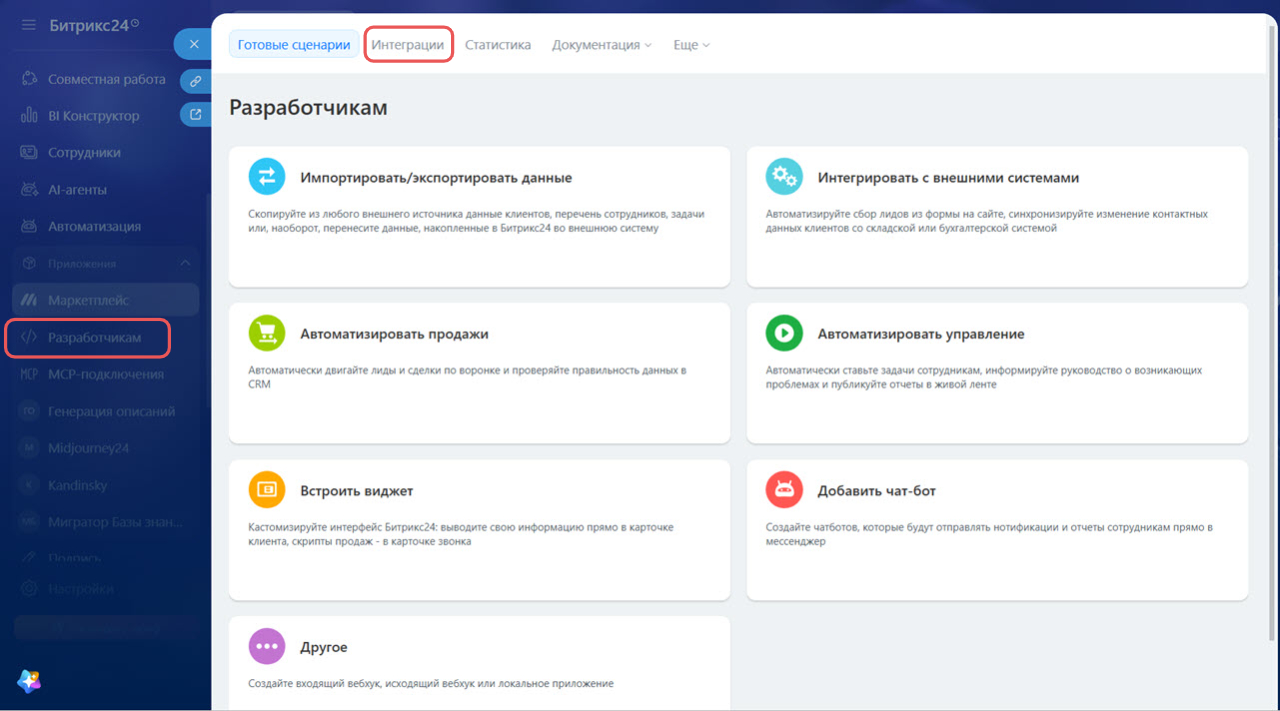Click the MCP-подключения icon

30,375
